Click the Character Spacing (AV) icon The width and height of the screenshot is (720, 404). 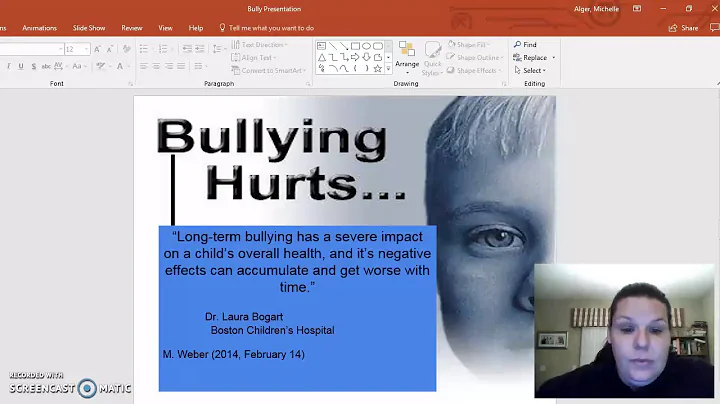(59, 67)
